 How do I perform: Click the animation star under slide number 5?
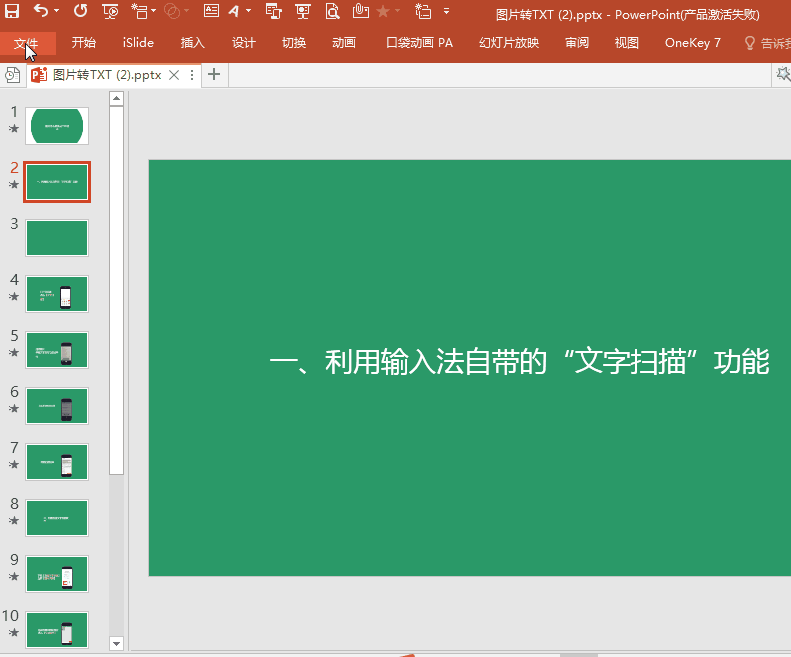[14, 352]
